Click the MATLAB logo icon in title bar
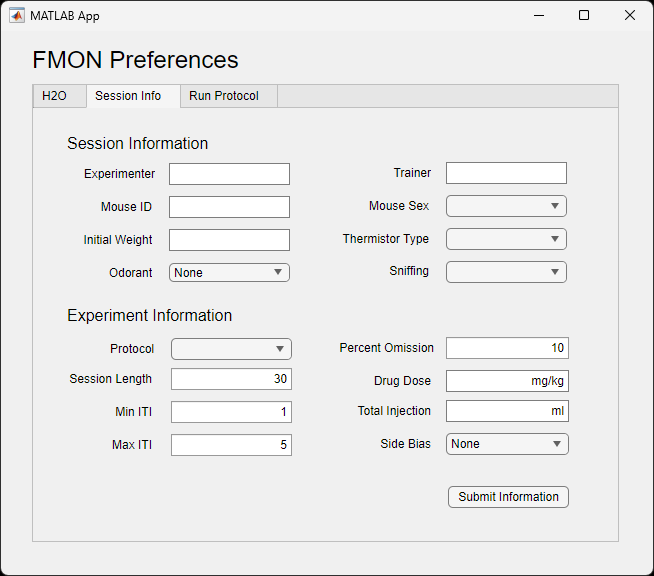The width and height of the screenshot is (654, 576). pos(17,15)
